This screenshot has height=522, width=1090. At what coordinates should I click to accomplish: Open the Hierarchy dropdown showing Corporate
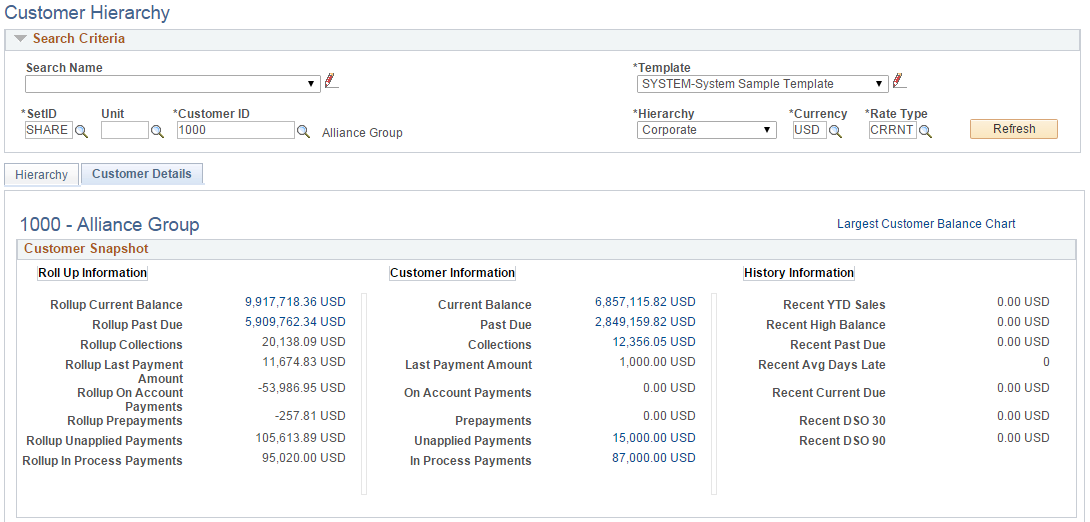click(706, 130)
